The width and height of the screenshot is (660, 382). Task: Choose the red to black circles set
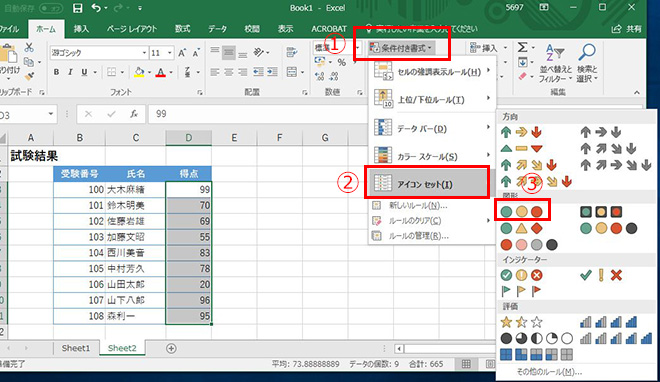coord(529,244)
